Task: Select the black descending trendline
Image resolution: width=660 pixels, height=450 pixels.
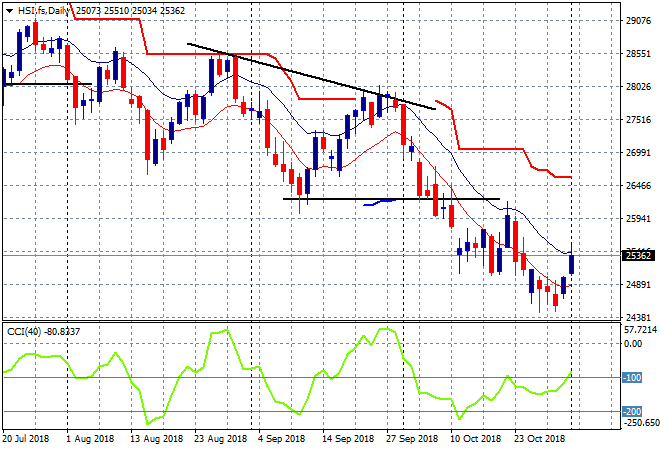Action: point(311,76)
